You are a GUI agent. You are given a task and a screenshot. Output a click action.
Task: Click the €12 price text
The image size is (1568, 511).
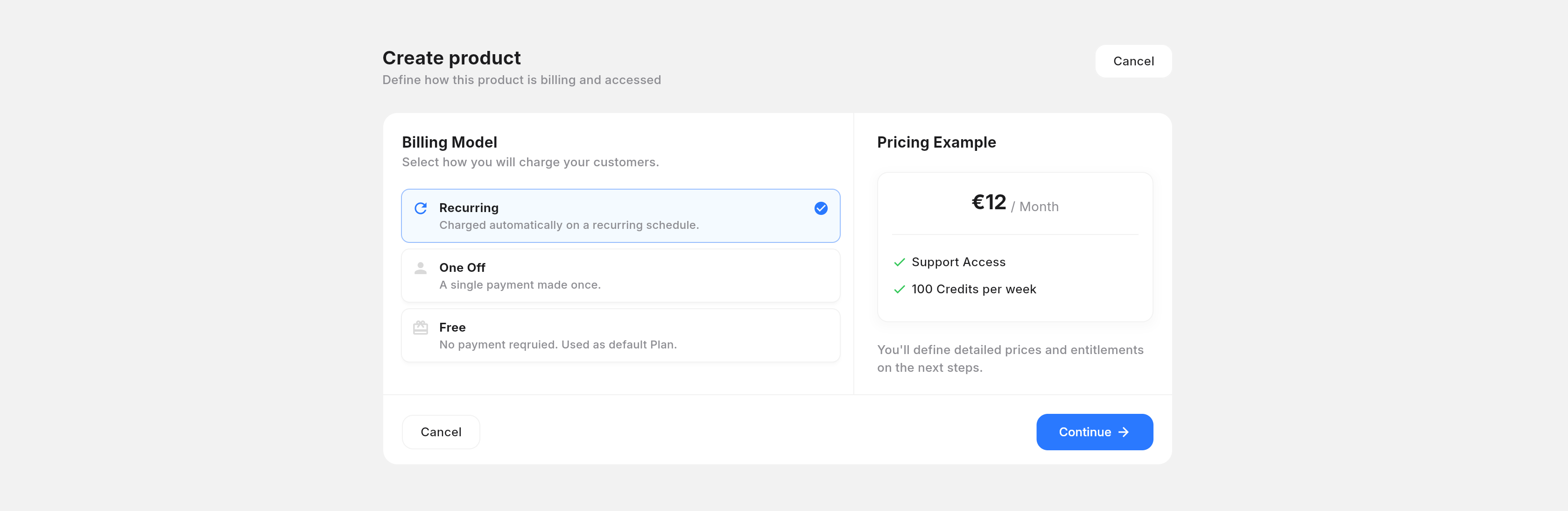pyautogui.click(x=989, y=202)
